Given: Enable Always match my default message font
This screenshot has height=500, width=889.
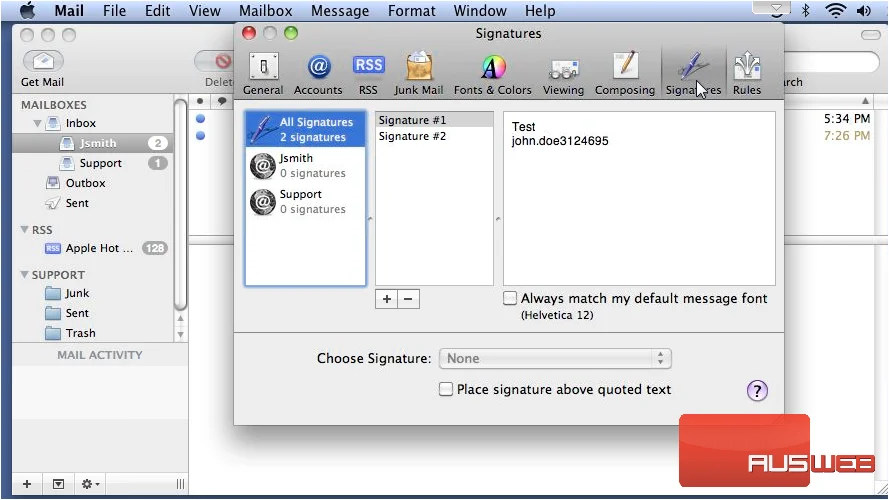Looking at the screenshot, I should (x=510, y=298).
